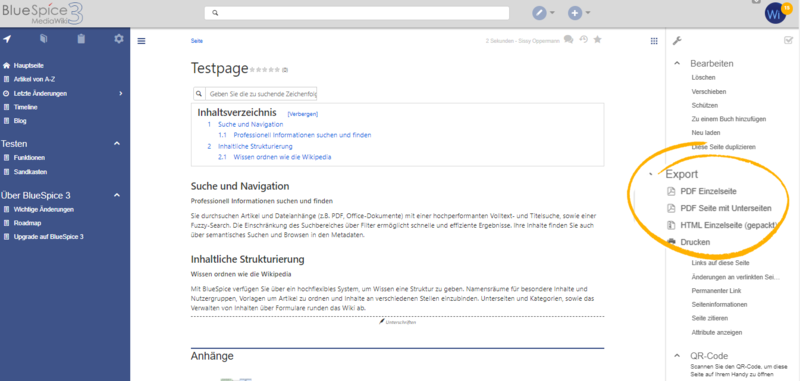Collapse the Testen section

117,144
